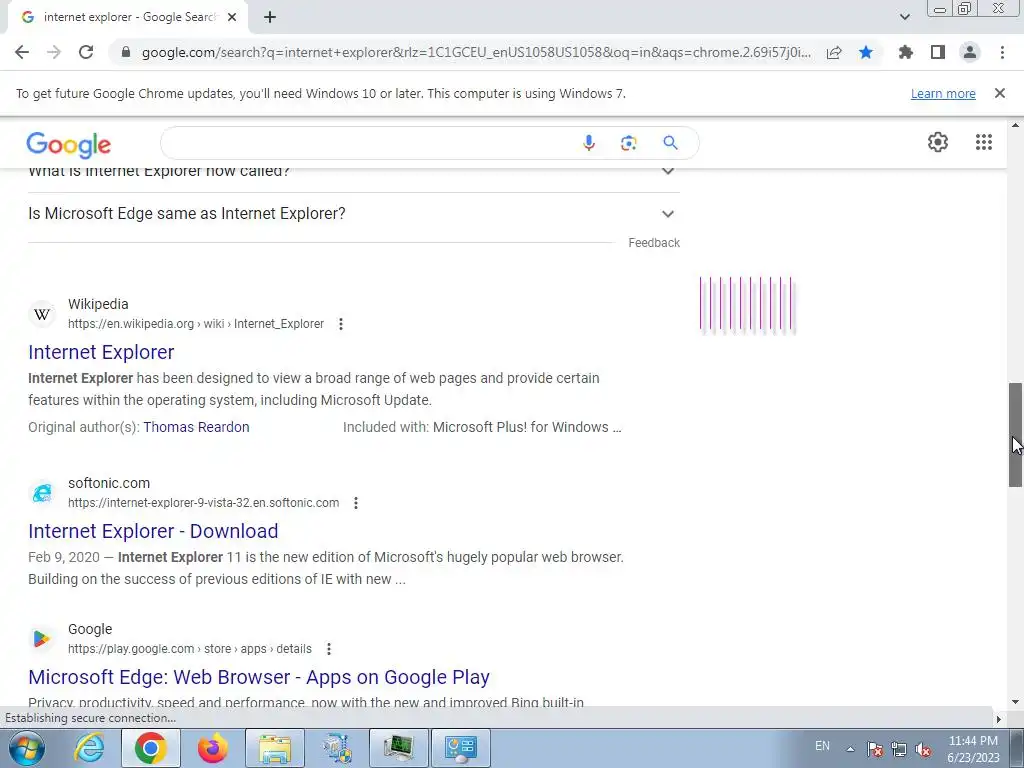
Task: Open 'Microsoft Edge: Web Browser' Google Play result
Action: [259, 677]
